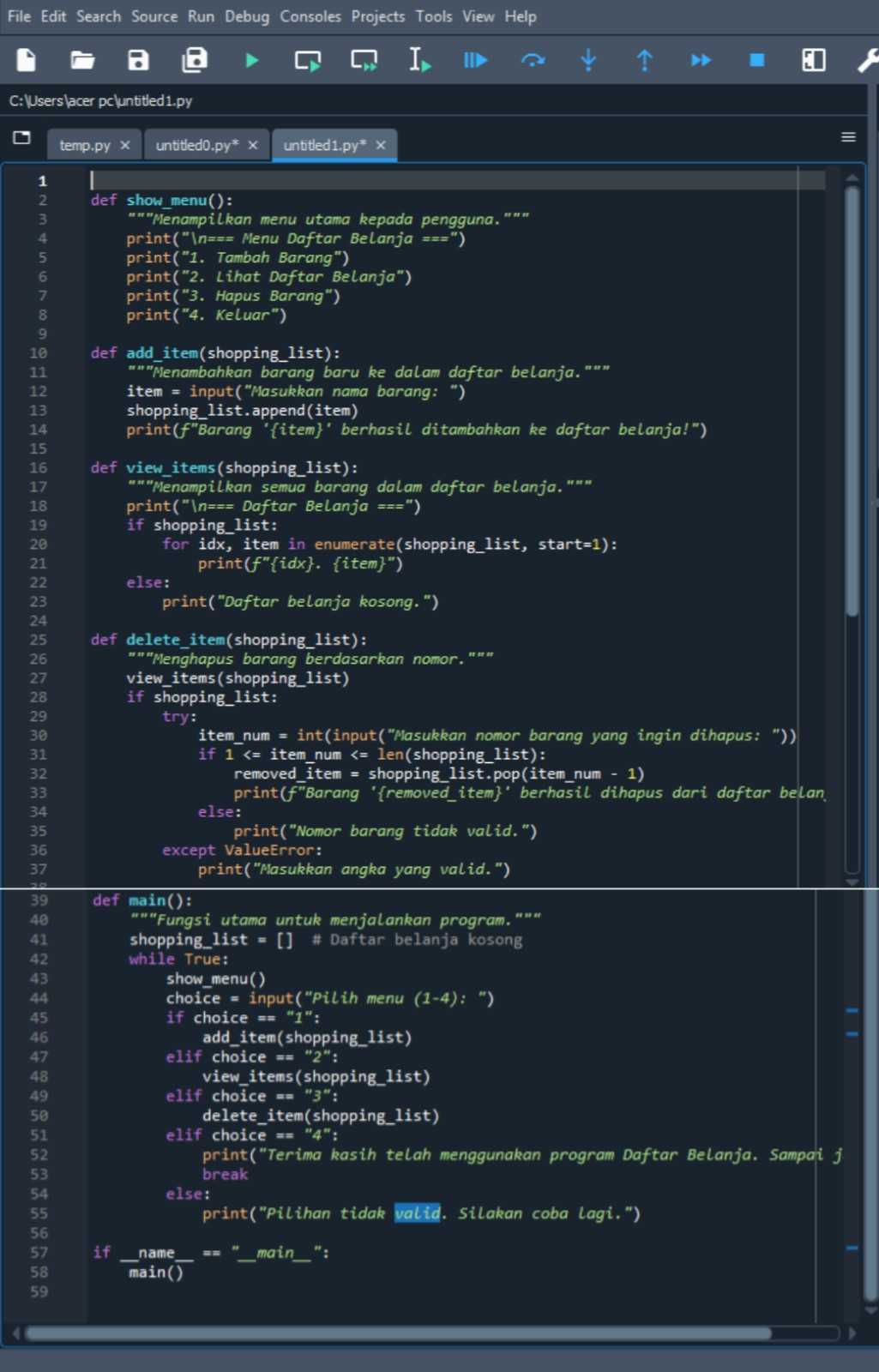
Task: Click the scroll-right arrow of horizontal scrollbar
Action: coord(852,1333)
